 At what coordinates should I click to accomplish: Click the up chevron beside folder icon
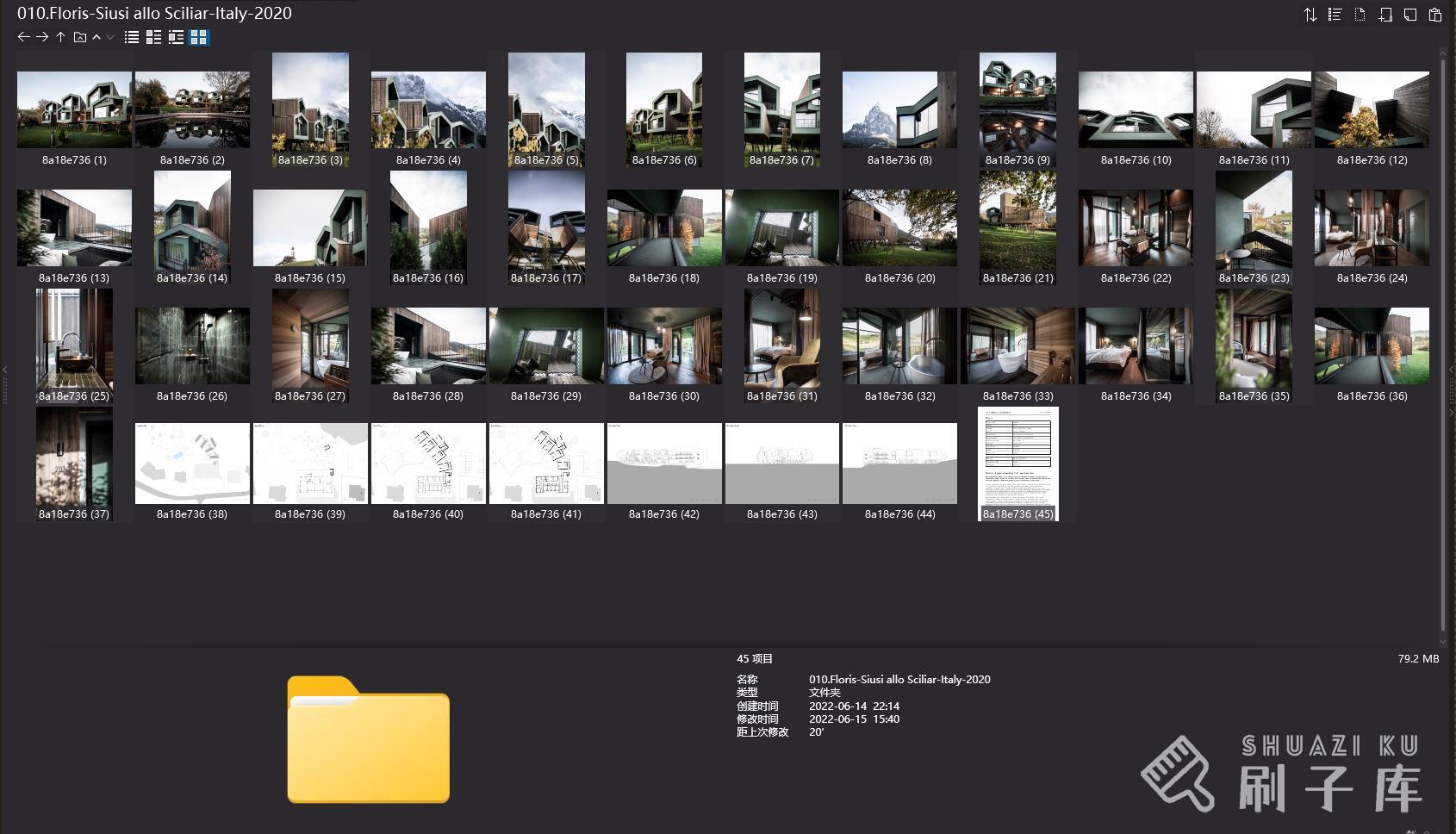[96, 37]
